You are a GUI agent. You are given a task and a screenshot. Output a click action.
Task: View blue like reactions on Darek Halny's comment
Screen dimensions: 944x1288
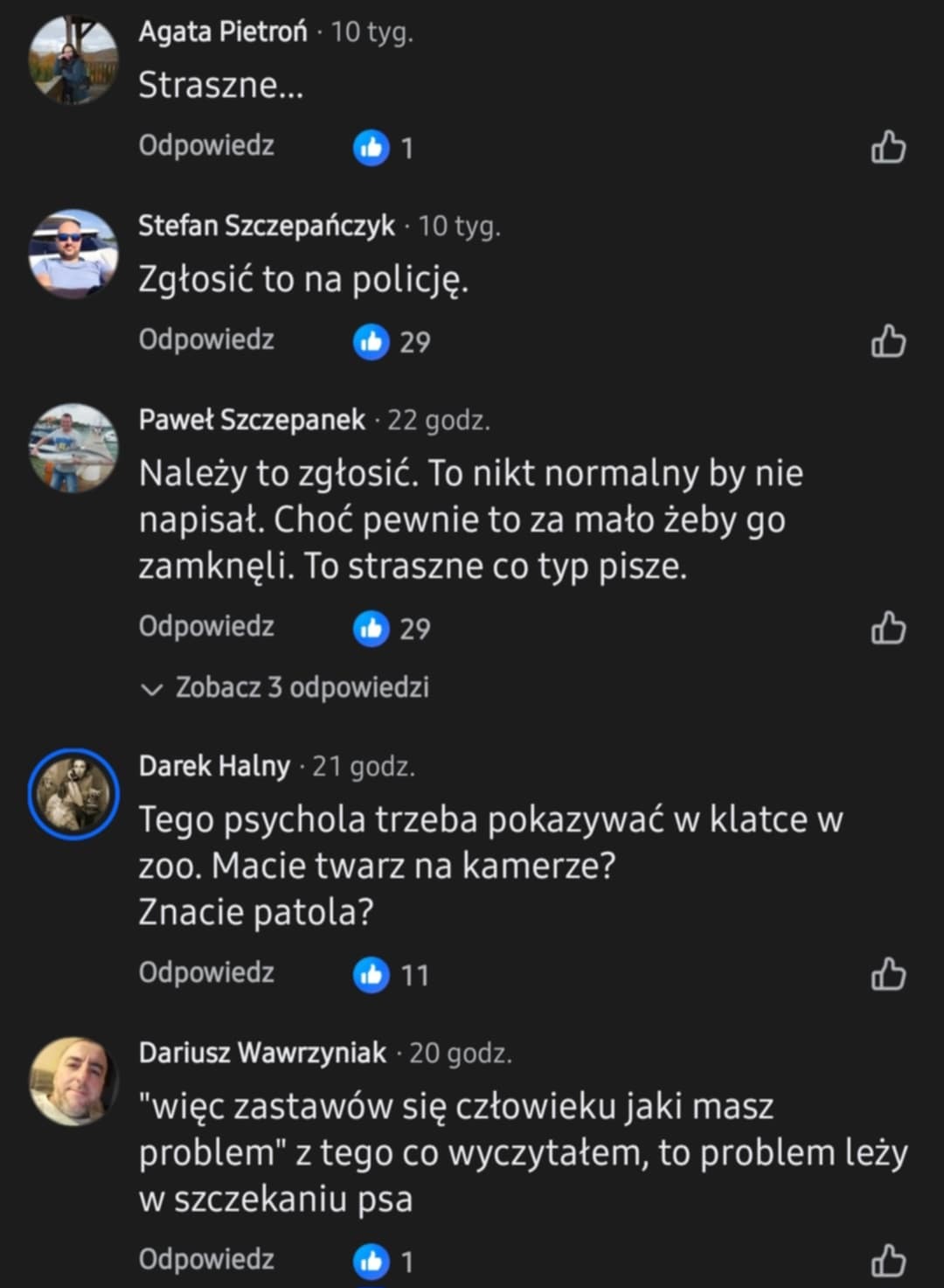point(391,975)
